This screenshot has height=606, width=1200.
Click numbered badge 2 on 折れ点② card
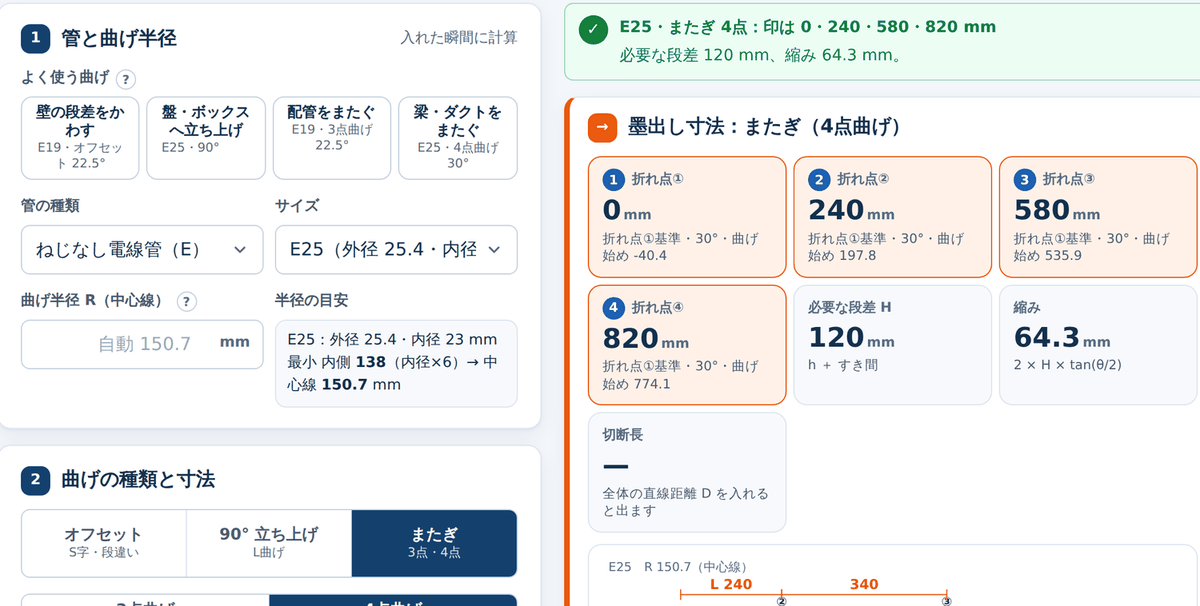click(x=819, y=180)
